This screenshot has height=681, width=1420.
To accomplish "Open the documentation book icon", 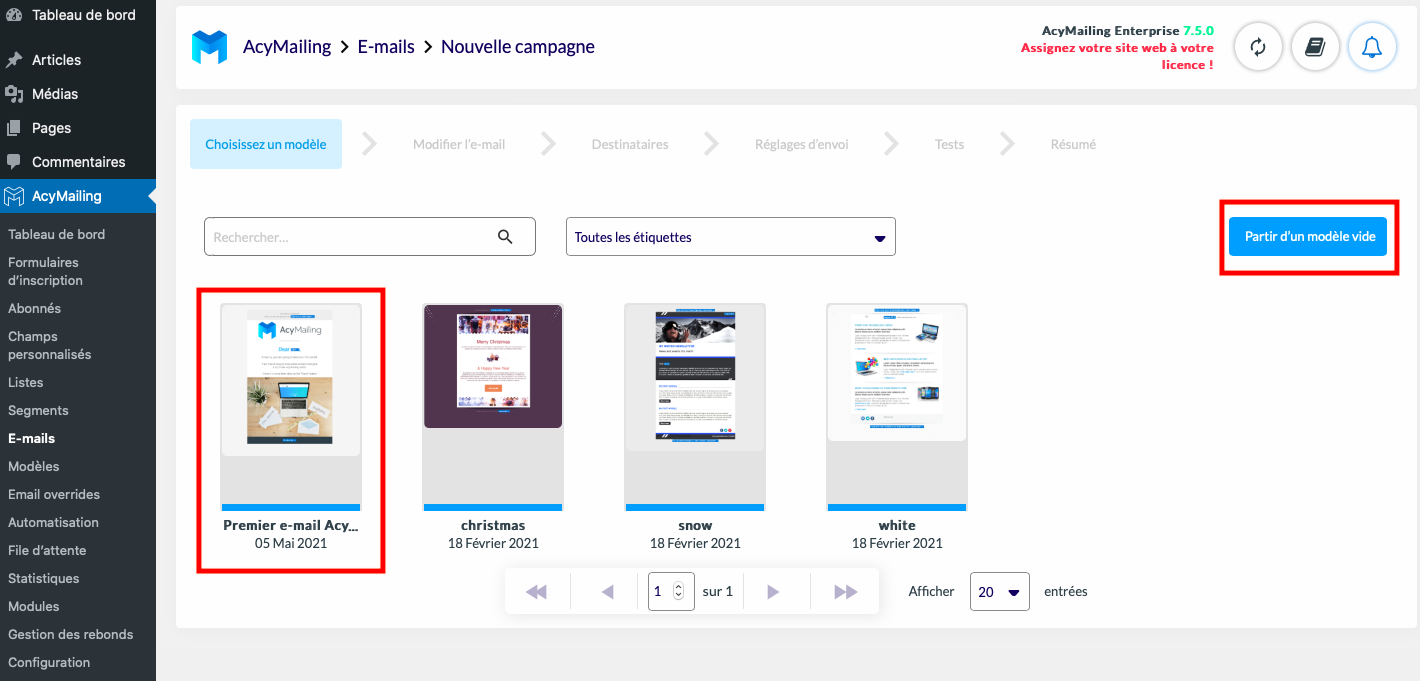I will click(1315, 47).
